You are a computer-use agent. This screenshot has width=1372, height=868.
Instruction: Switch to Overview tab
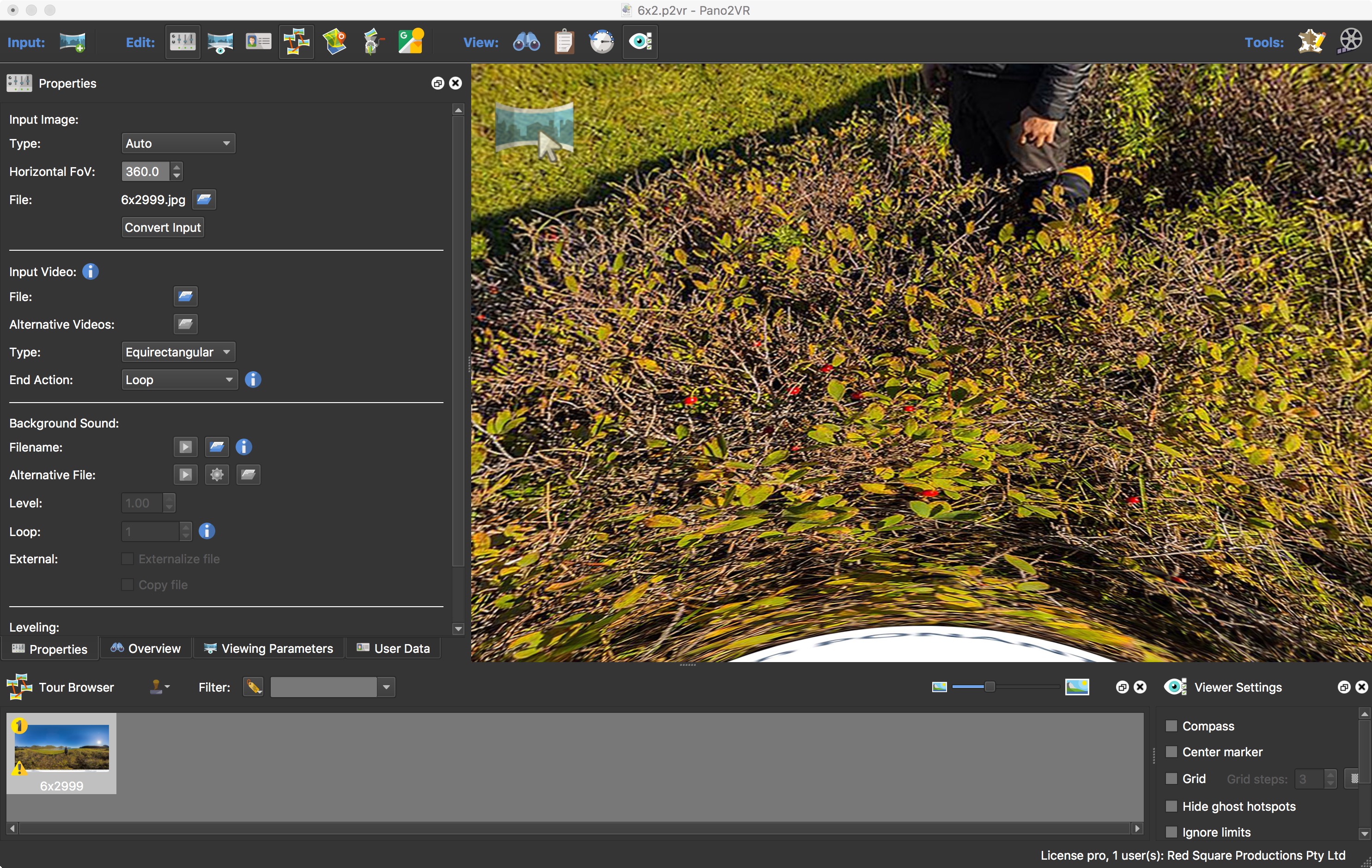click(x=146, y=648)
